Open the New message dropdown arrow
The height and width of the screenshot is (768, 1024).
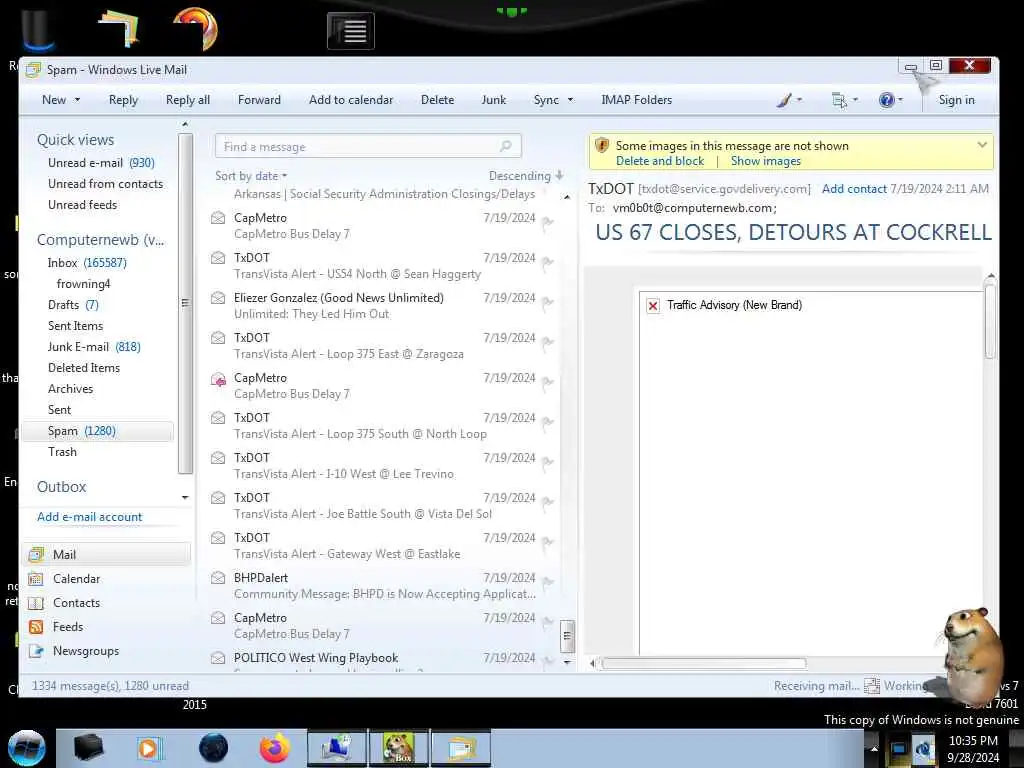pos(78,100)
